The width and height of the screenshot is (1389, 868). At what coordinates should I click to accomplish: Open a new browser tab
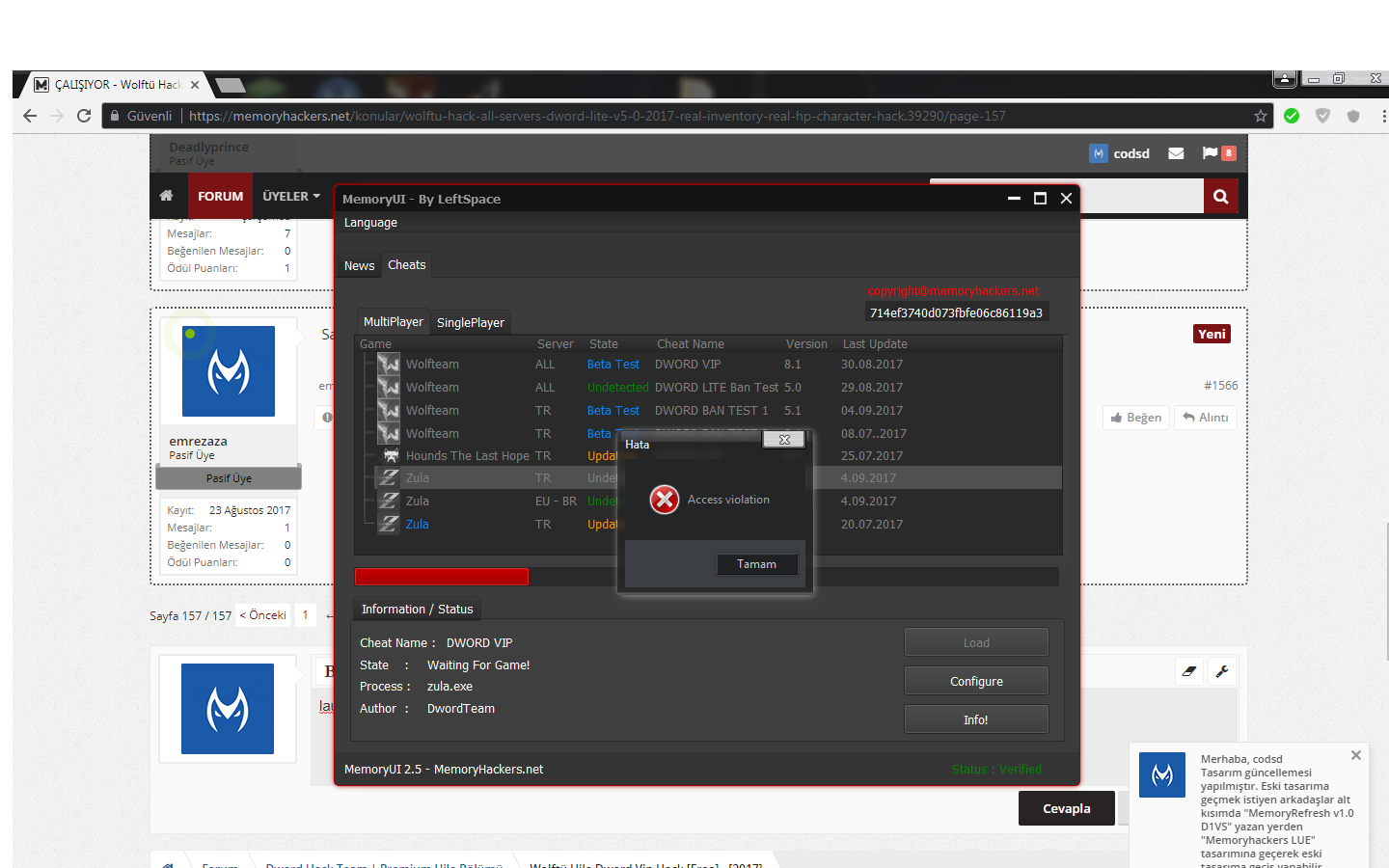coord(231,85)
